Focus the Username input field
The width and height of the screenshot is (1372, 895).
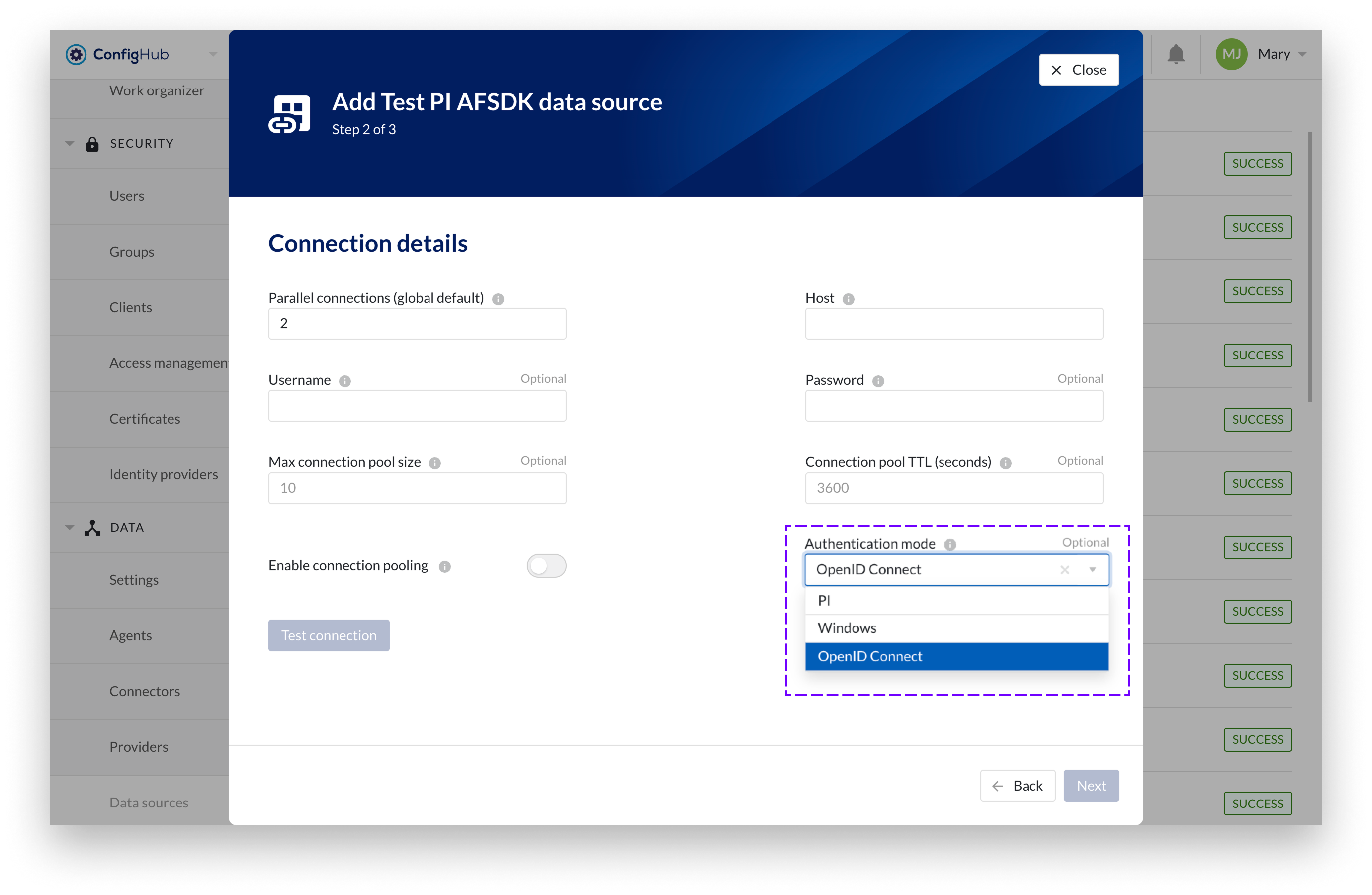tap(417, 406)
